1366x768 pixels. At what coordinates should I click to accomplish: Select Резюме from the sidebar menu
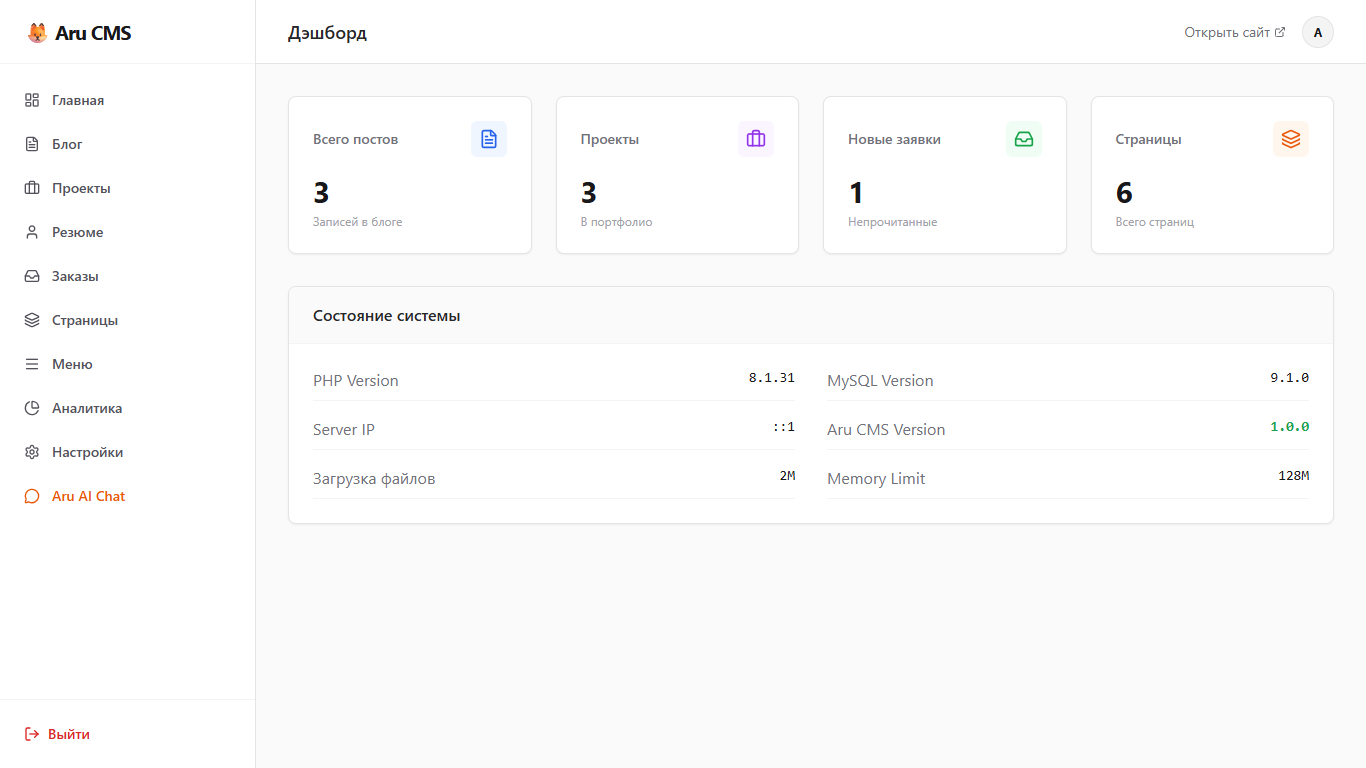pyautogui.click(x=77, y=232)
